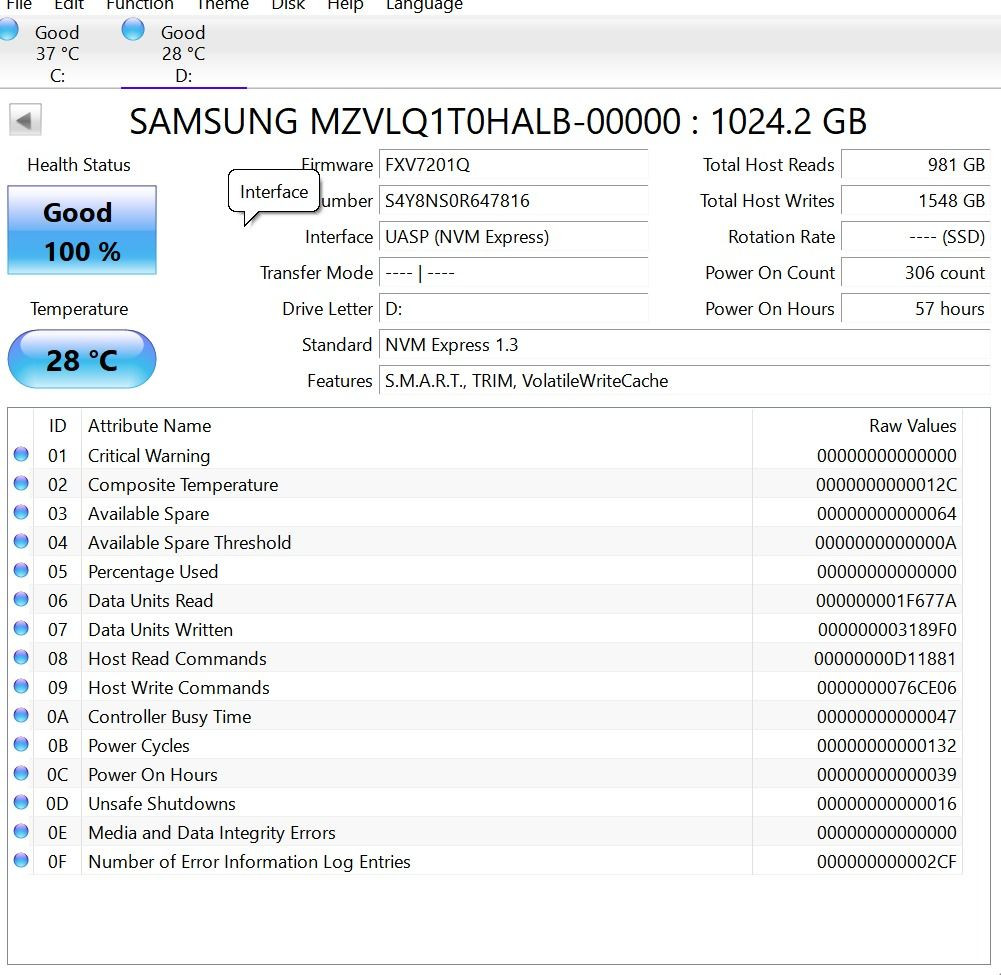Image resolution: width=1001 pixels, height=975 pixels.
Task: Click the back arrow disk navigation button
Action: [x=25, y=119]
